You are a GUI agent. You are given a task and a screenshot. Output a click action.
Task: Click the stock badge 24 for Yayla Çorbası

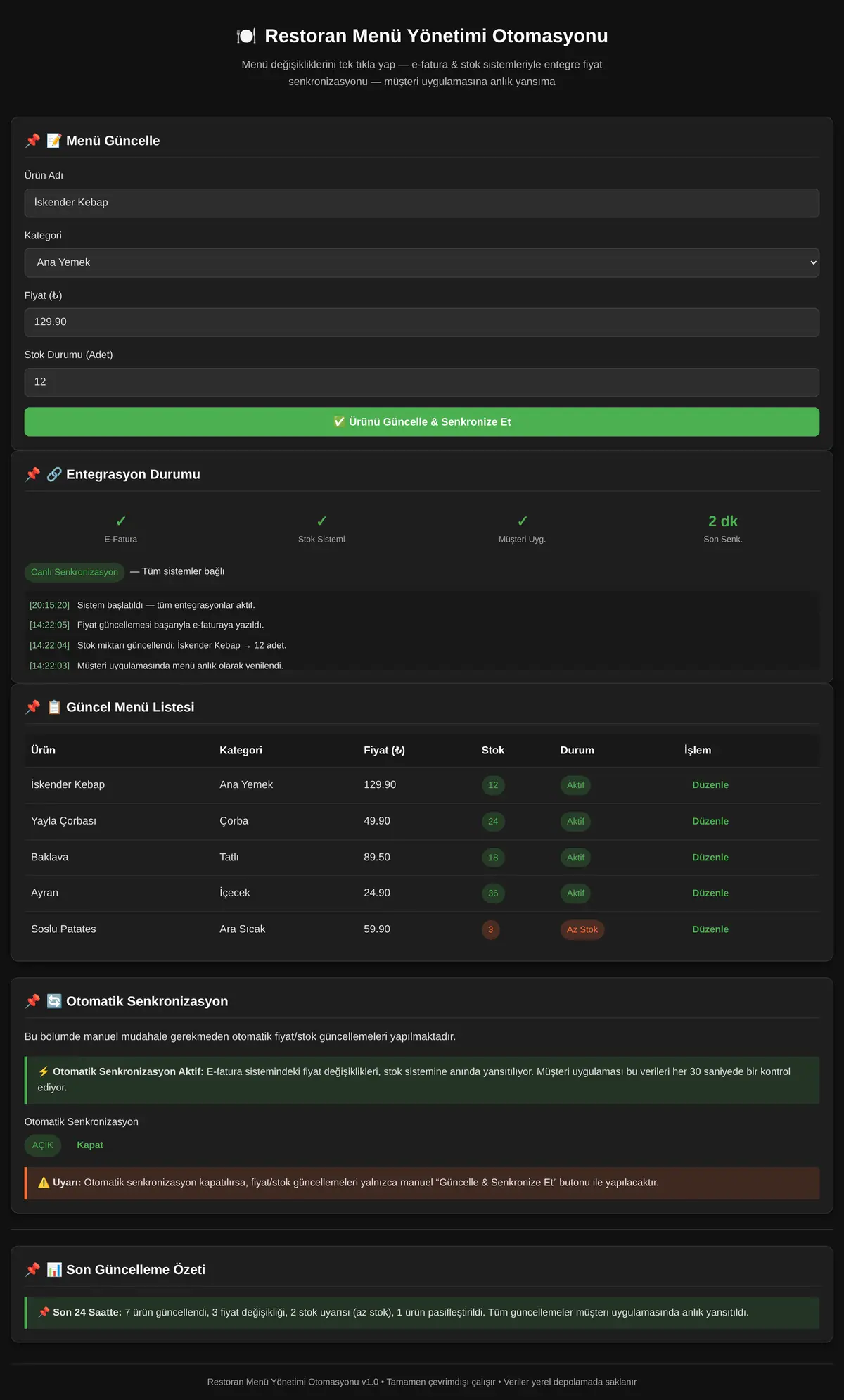coord(493,821)
